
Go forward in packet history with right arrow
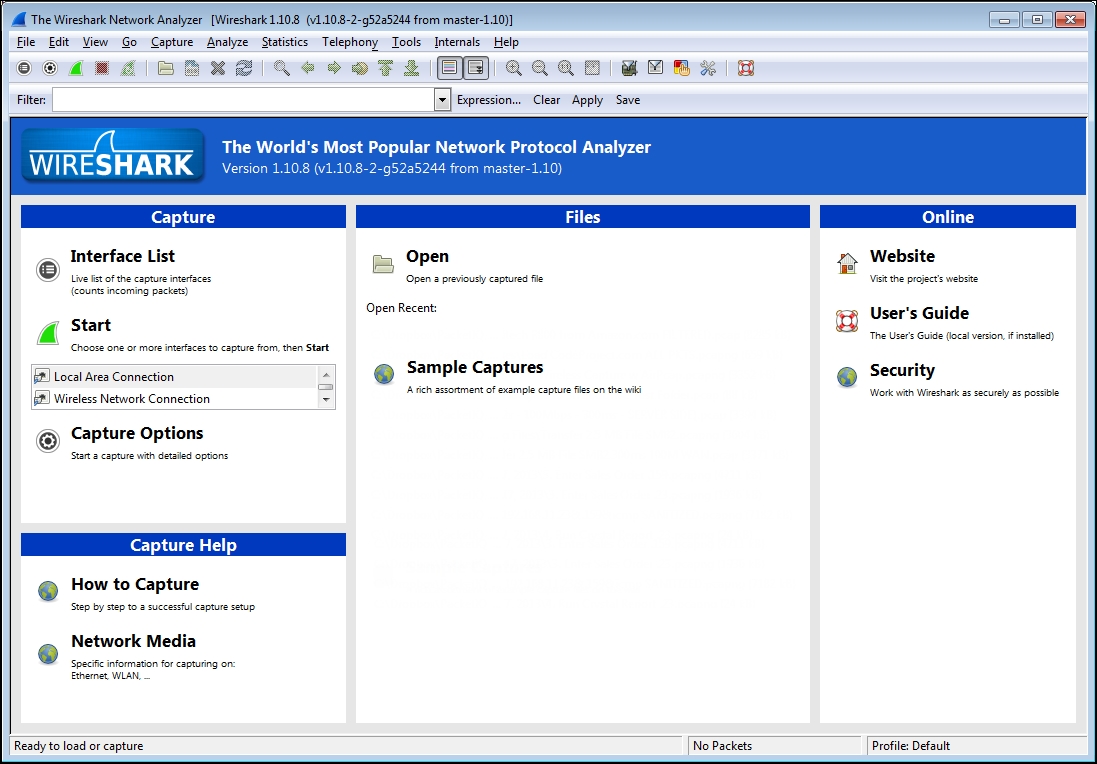pyautogui.click(x=334, y=68)
